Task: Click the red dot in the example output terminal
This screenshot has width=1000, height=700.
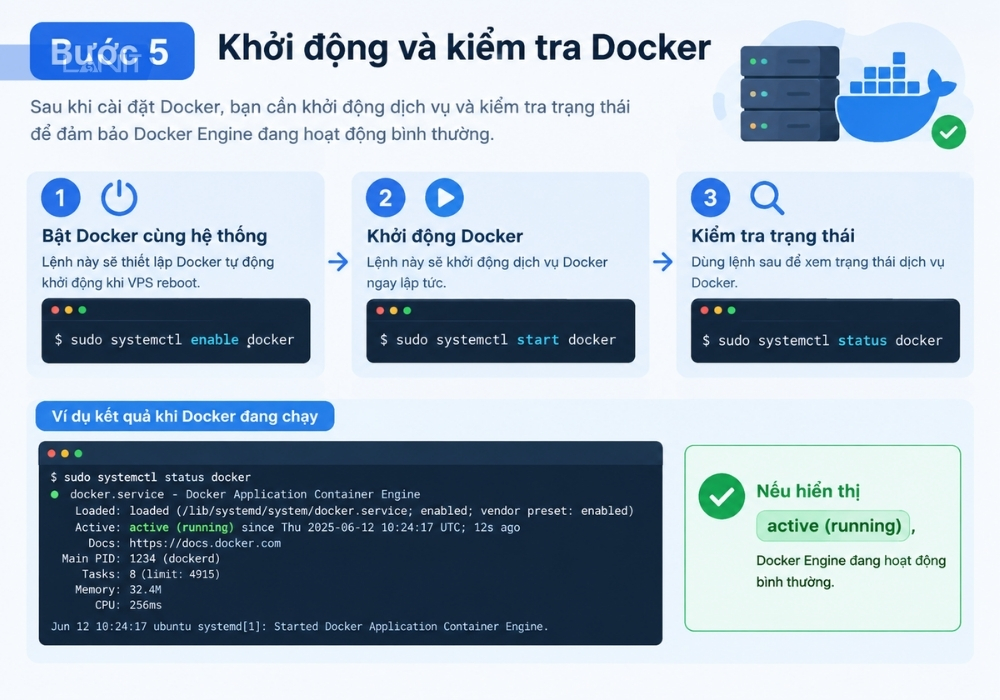Action: coord(52,453)
